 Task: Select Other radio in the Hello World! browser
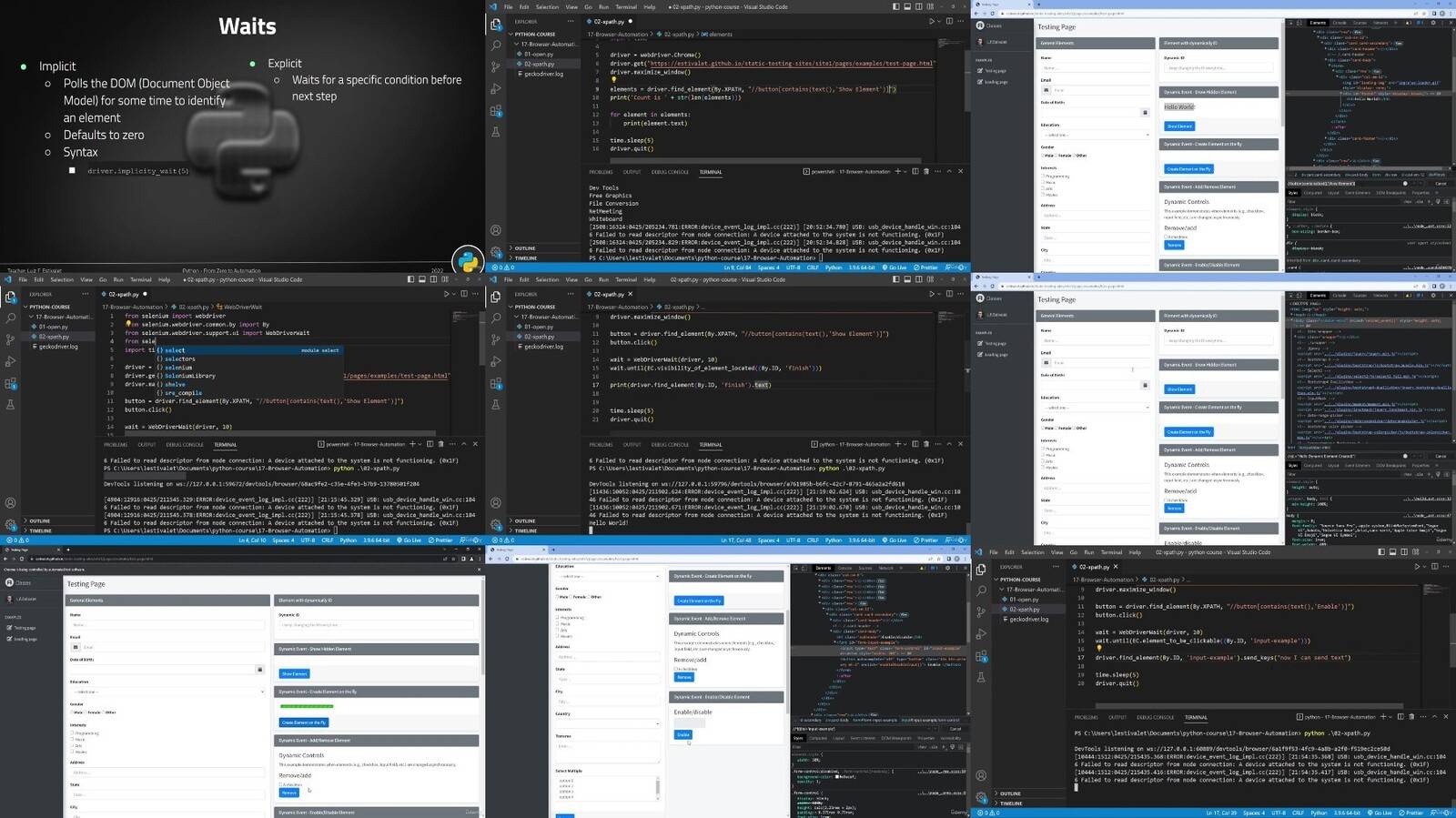click(x=1074, y=156)
